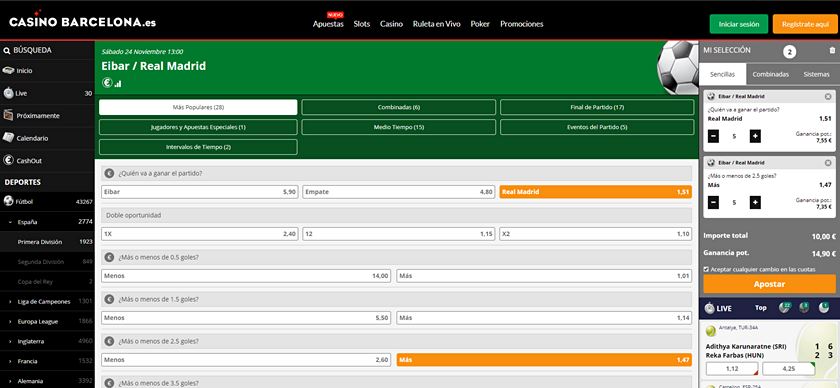840x388 pixels.
Task: Select the soccer ball filter with badge 22 in LIVE panel
Action: pos(785,308)
